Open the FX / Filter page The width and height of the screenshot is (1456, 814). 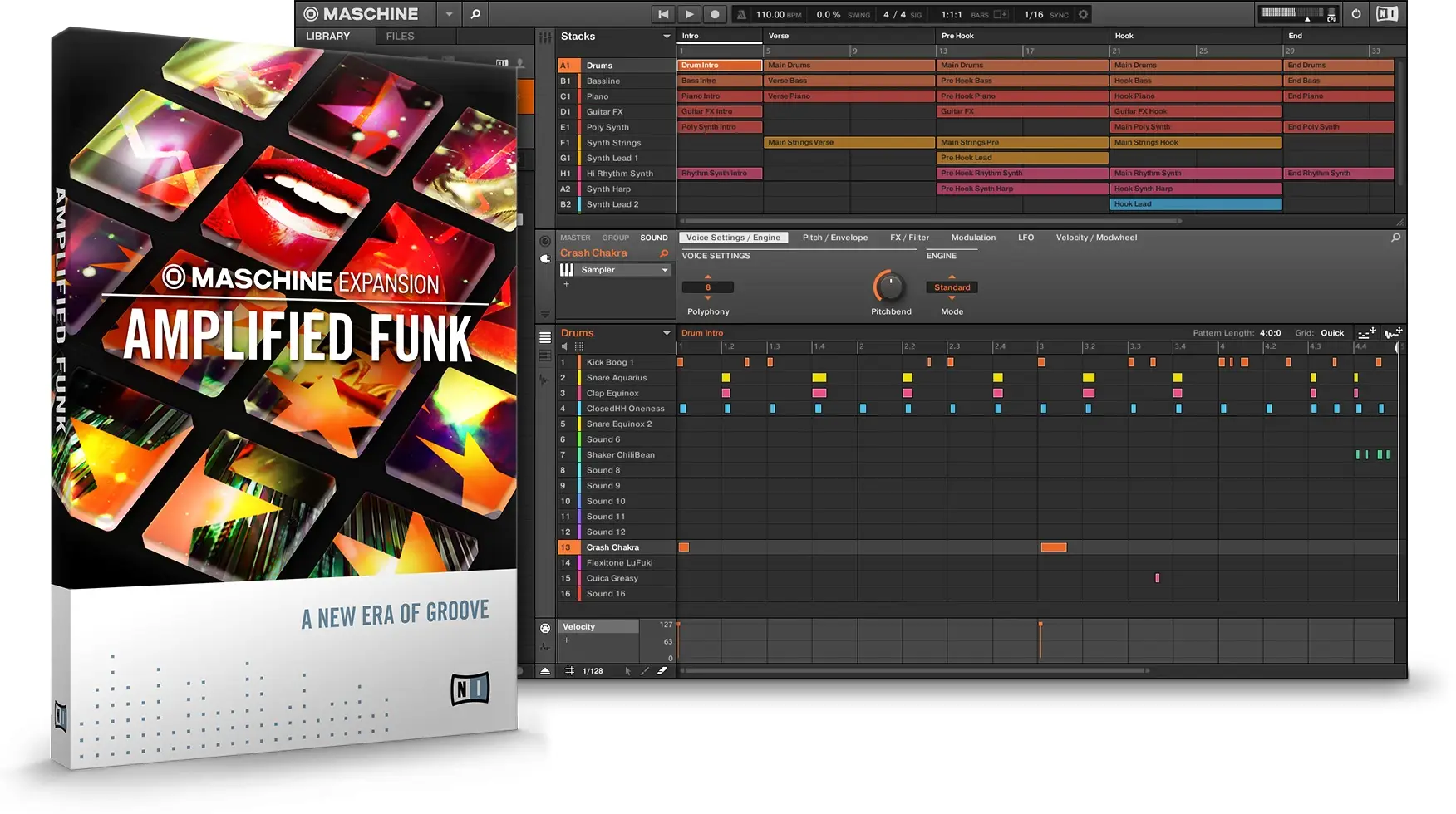click(909, 238)
